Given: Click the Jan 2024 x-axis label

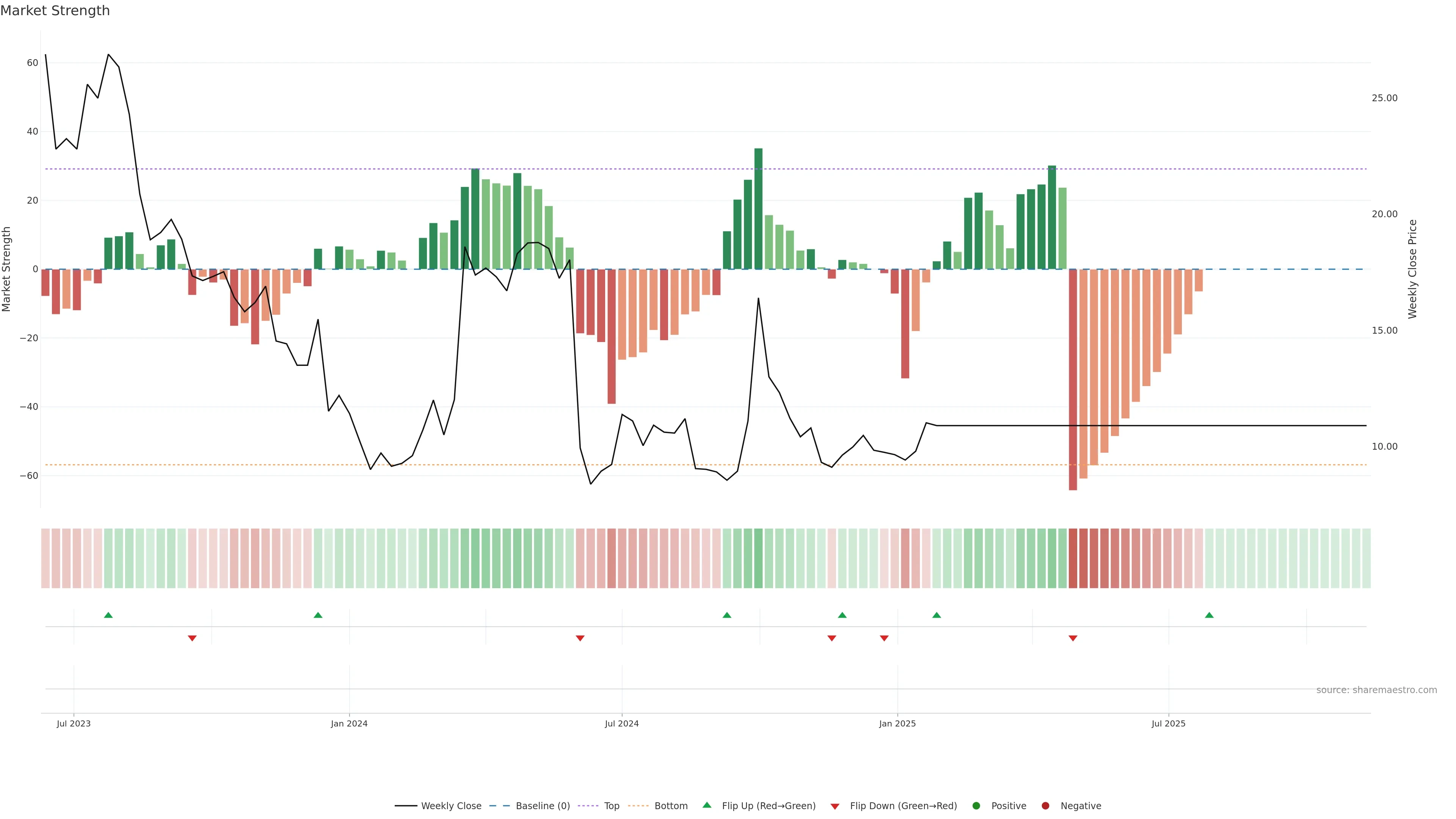Looking at the screenshot, I should coord(349,723).
